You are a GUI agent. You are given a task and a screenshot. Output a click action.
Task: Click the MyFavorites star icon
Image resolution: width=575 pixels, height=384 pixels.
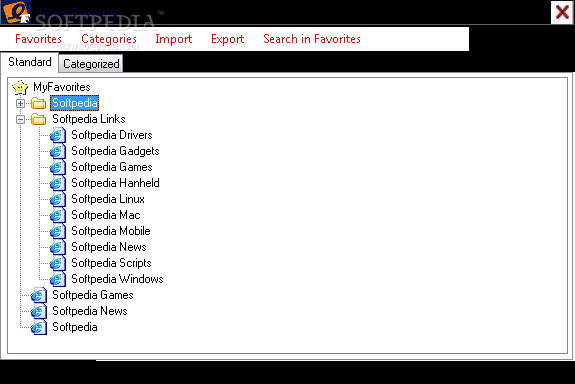pyautogui.click(x=20, y=87)
